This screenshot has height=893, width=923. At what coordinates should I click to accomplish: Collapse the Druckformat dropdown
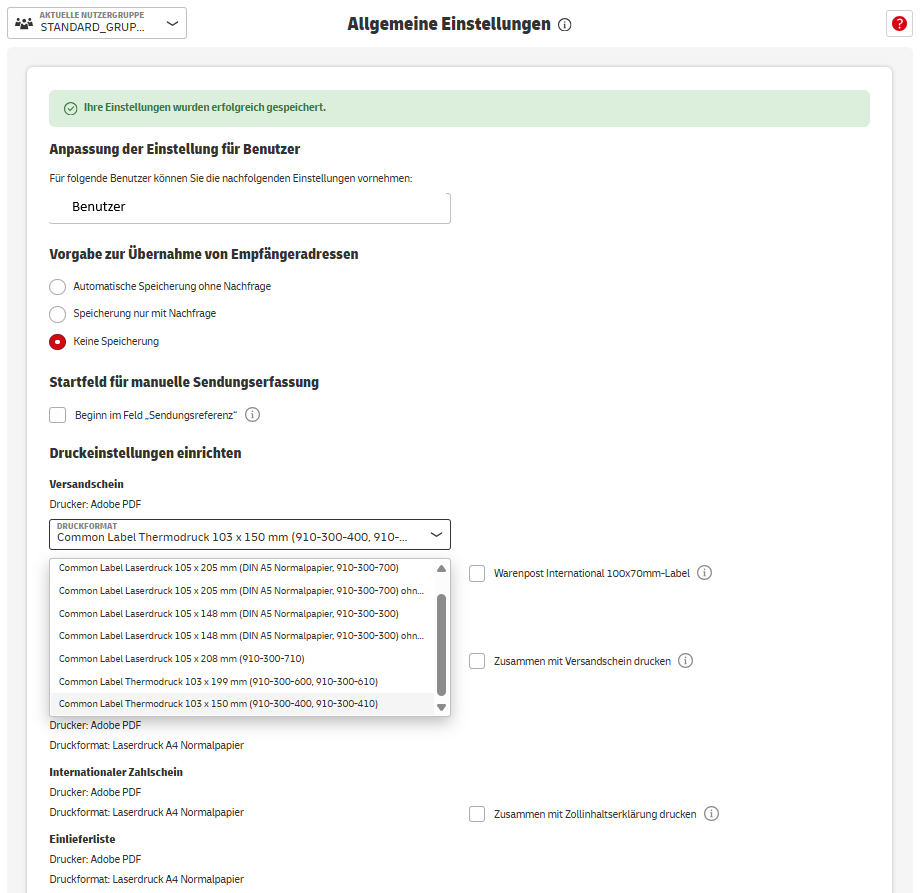[436, 535]
